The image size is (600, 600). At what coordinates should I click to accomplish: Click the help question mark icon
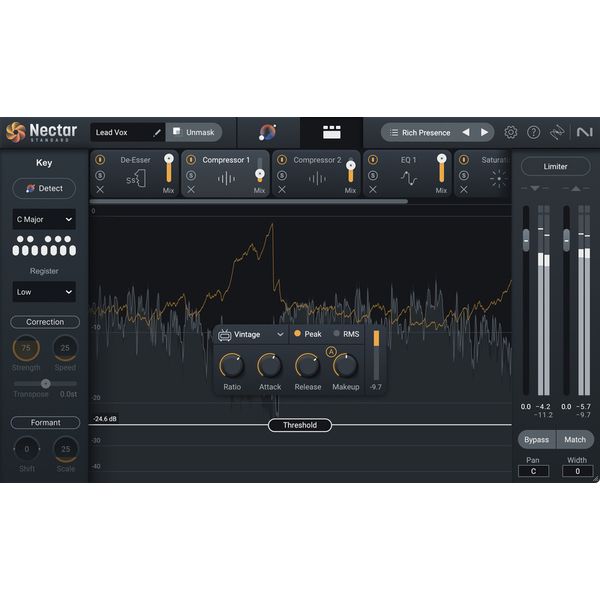point(533,132)
